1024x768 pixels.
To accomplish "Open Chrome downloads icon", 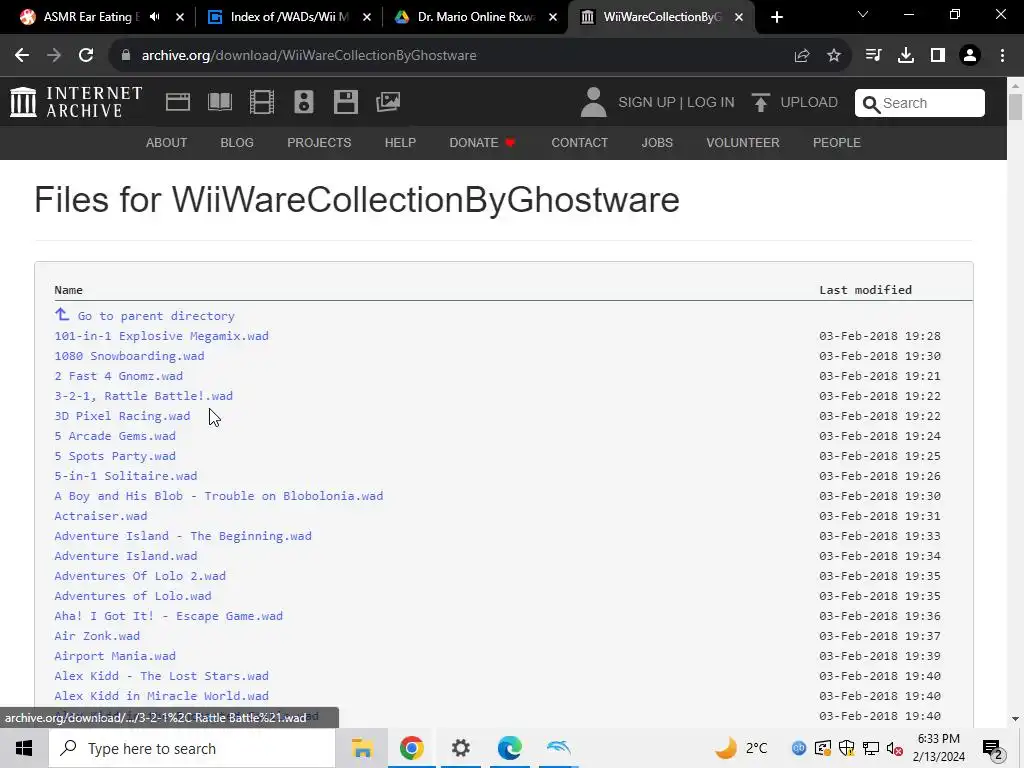I will click(906, 56).
